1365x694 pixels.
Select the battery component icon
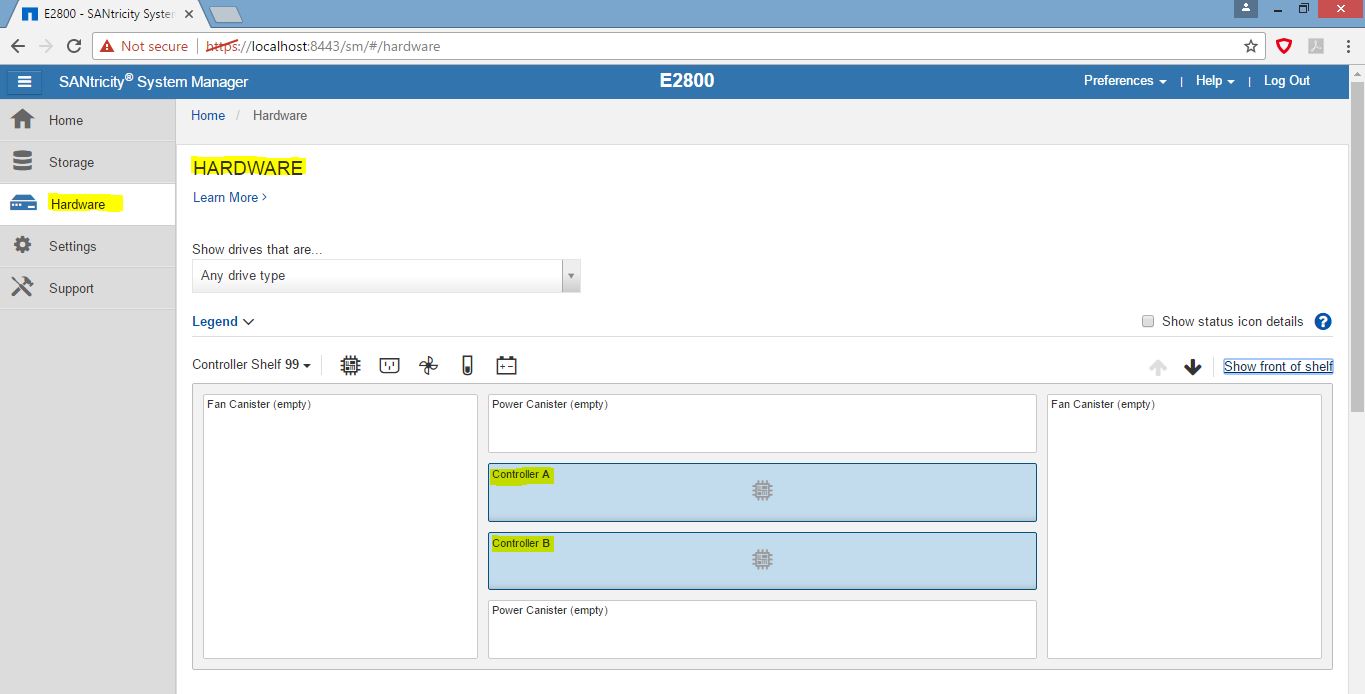pyautogui.click(x=506, y=364)
